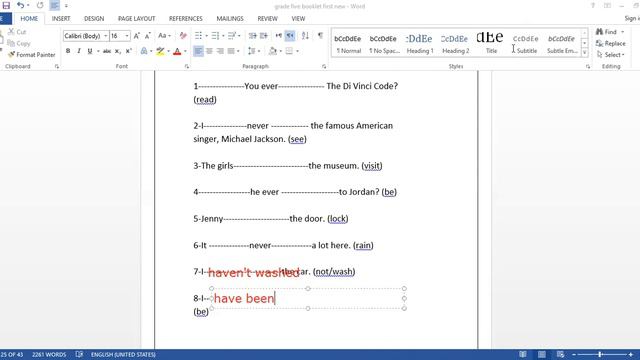
Task: Grow font size with A-up icon
Action: click(137, 36)
